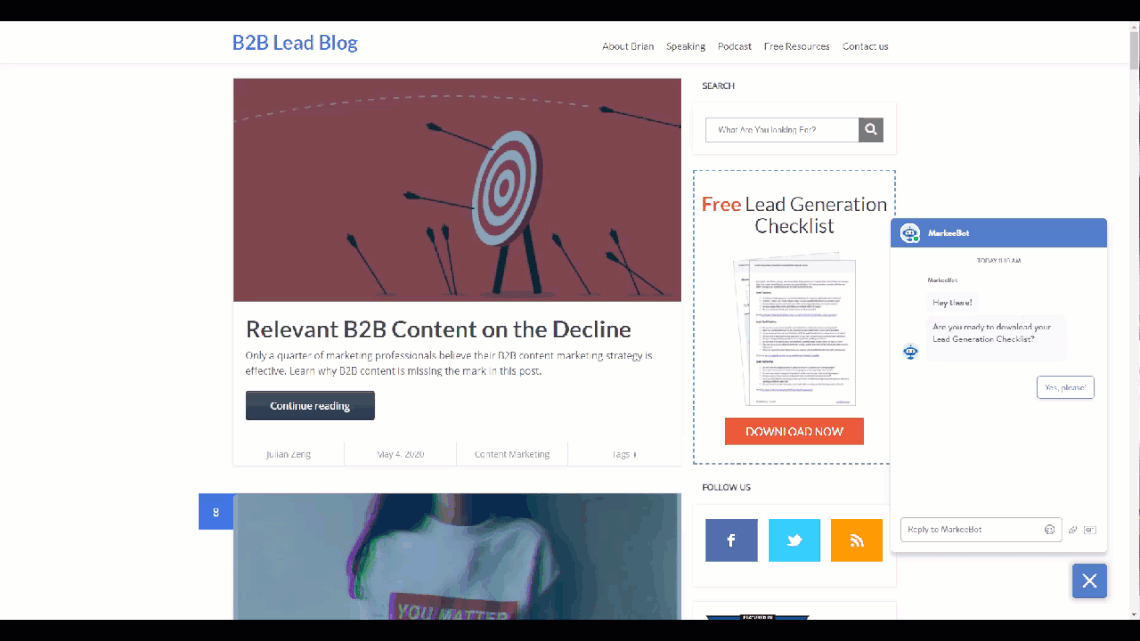
Task: Click the GIF icon in chat
Action: tap(1090, 530)
